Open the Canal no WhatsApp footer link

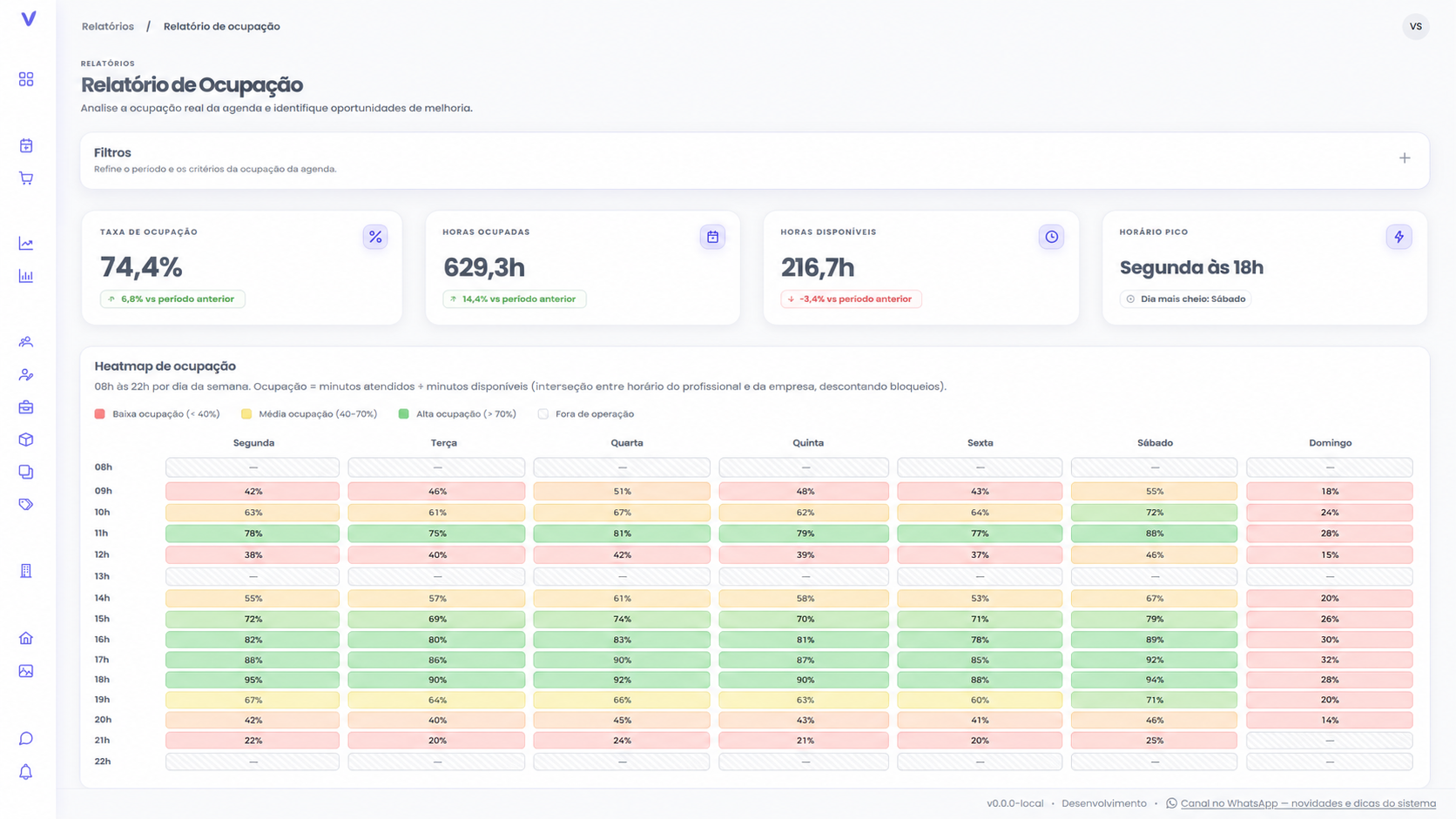coord(1308,803)
